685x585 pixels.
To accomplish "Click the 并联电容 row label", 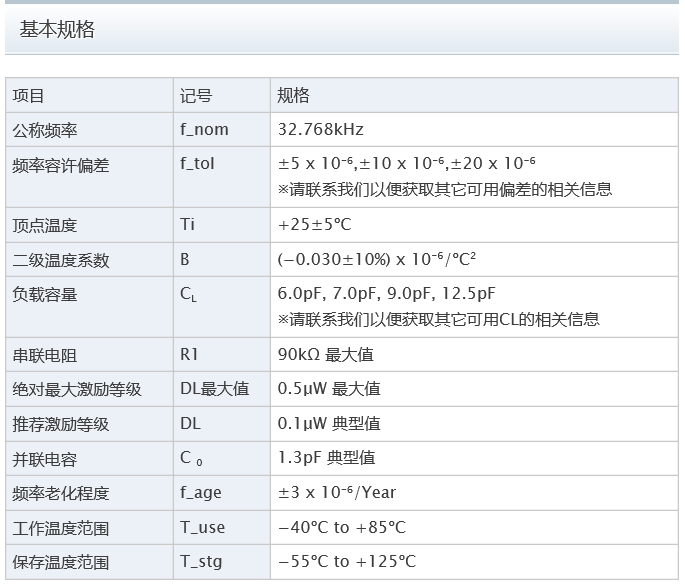I will pyautogui.click(x=45, y=459).
